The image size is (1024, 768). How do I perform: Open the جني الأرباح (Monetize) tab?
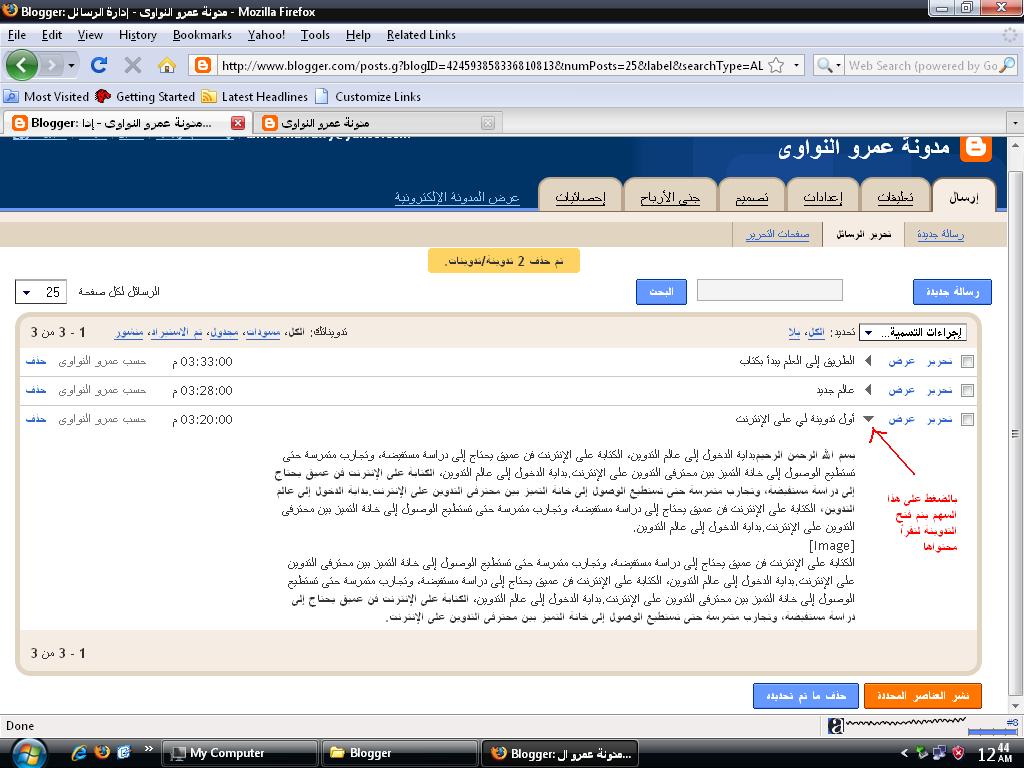click(x=671, y=197)
